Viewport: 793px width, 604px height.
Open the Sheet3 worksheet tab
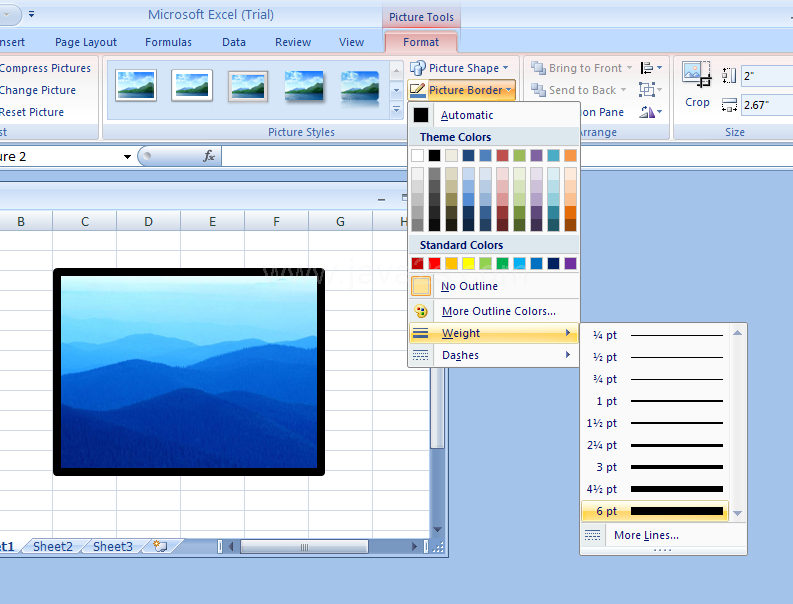click(x=113, y=546)
